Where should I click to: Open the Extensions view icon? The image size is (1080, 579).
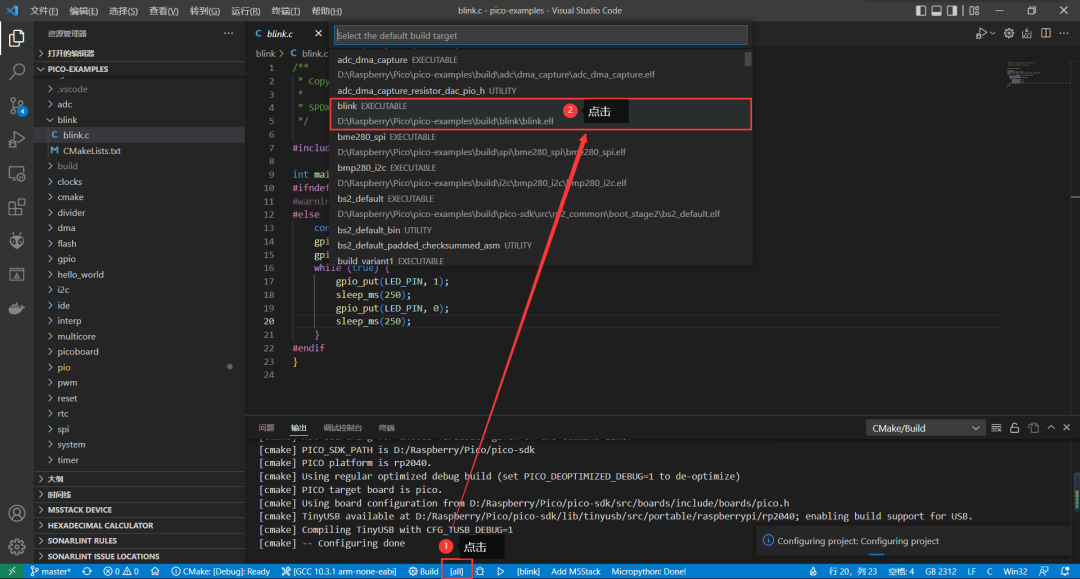(17, 207)
